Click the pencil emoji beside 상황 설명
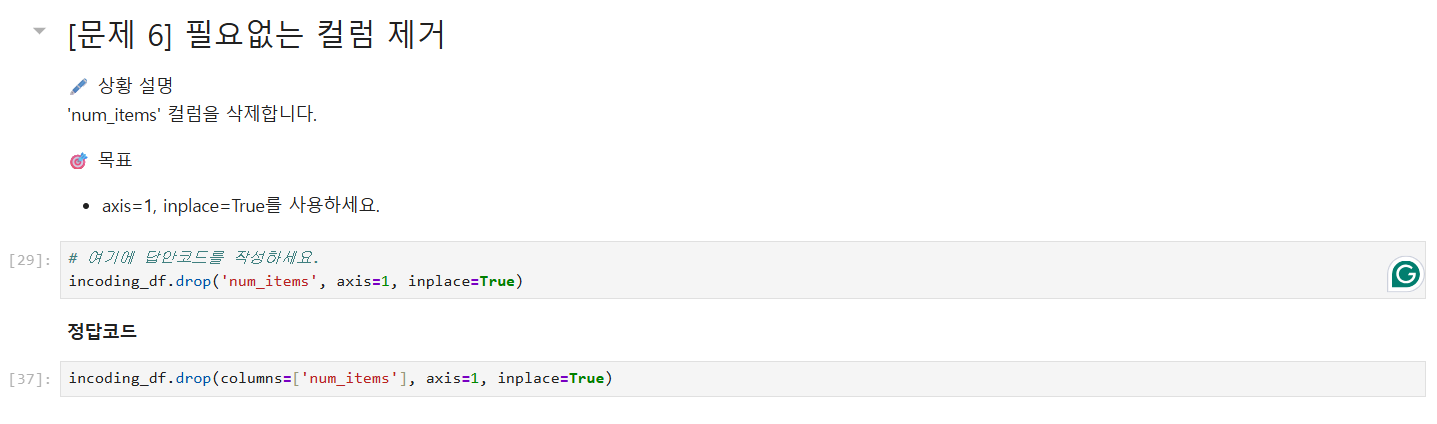This screenshot has width=1437, height=424. 78,86
